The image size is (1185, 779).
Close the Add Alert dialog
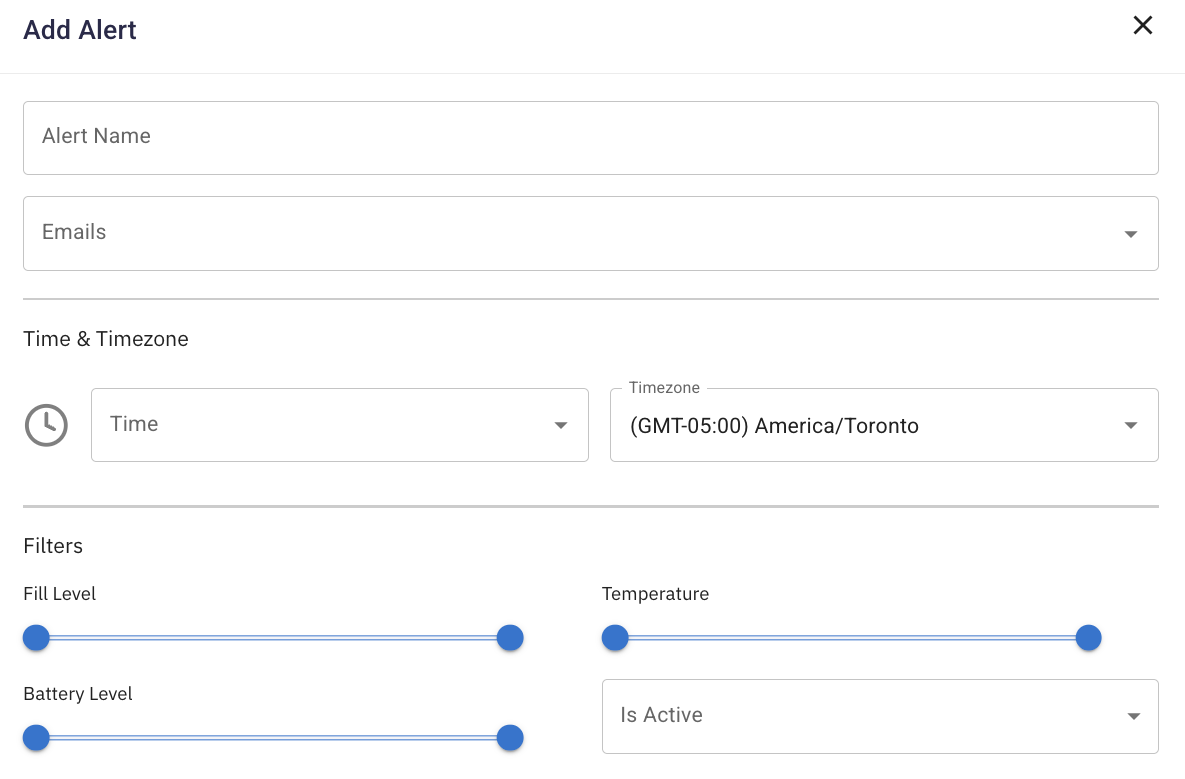point(1142,27)
